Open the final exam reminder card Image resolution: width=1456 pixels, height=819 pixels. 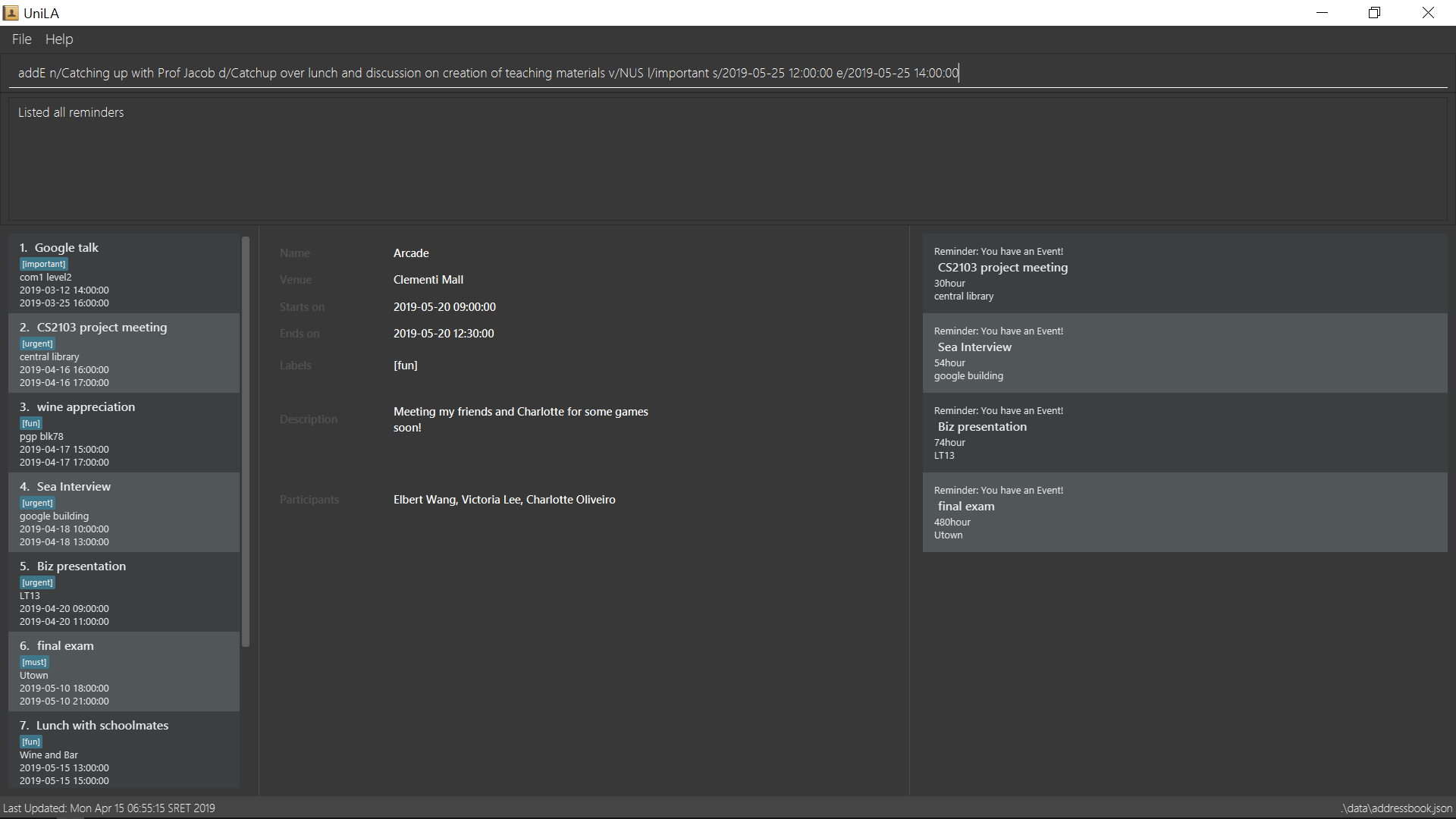coord(1185,513)
